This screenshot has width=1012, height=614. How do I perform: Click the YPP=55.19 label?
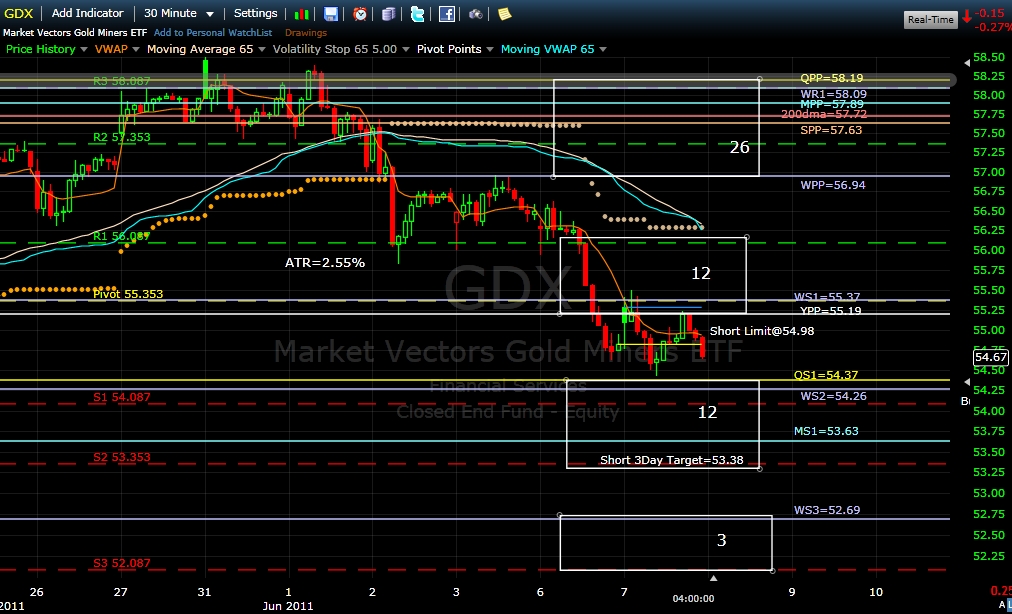coord(830,311)
